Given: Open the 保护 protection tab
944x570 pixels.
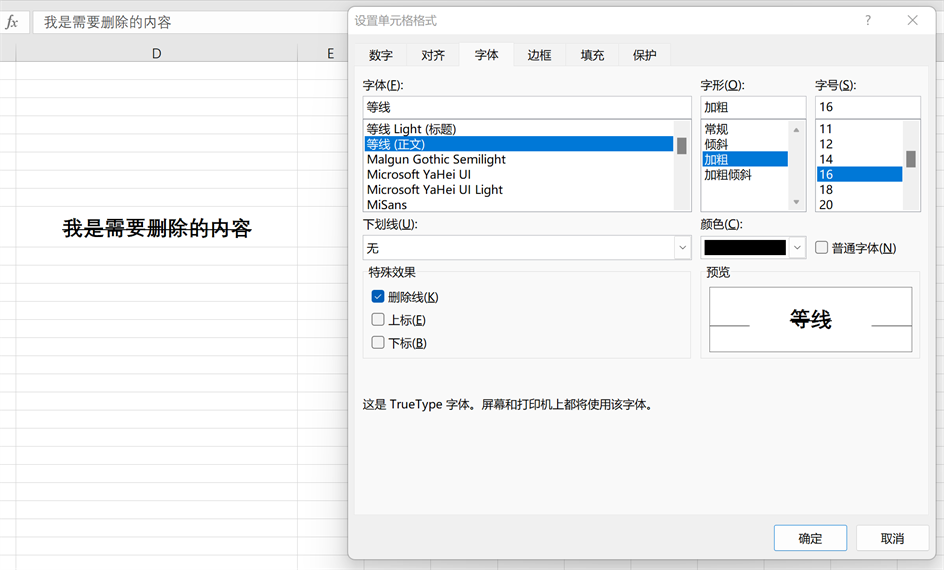Looking at the screenshot, I should [x=645, y=56].
